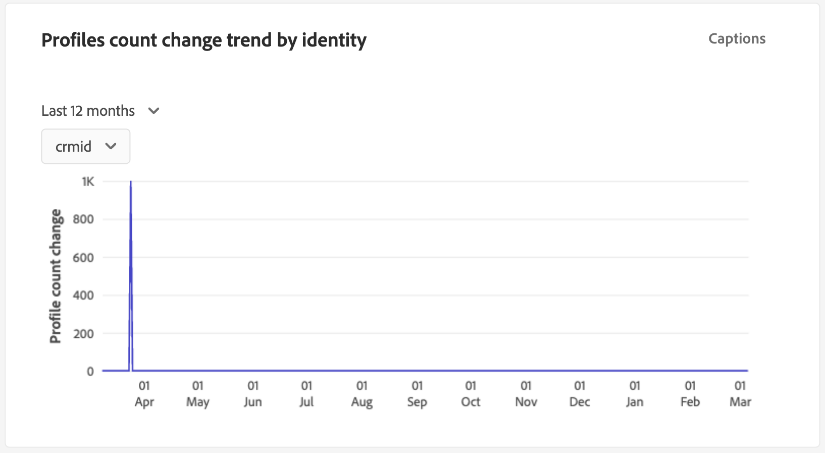Click the 01 Sep x-axis label
This screenshot has height=454, width=825.
click(417, 394)
